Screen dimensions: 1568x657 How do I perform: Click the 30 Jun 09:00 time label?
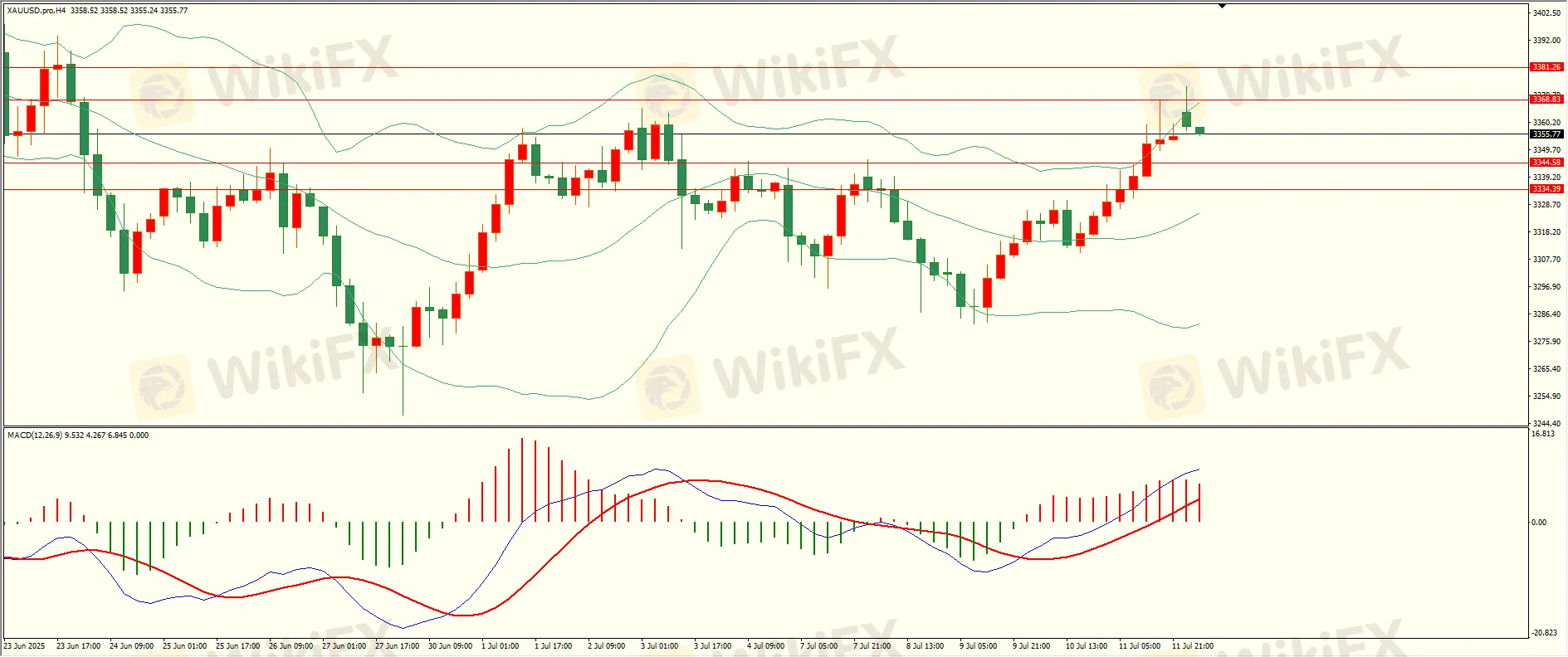tap(450, 646)
